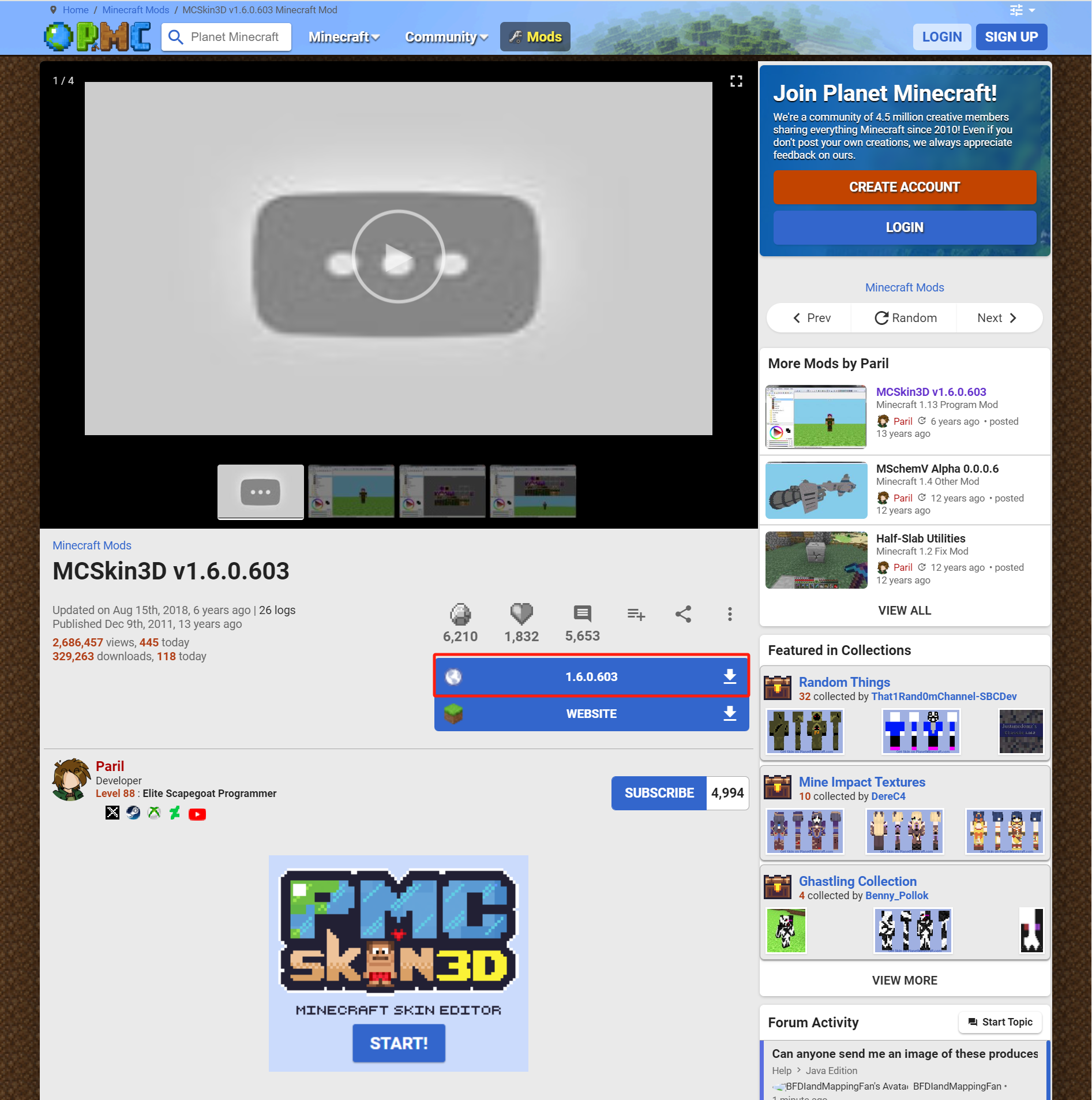Image resolution: width=1092 pixels, height=1100 pixels.
Task: Play the video in the gallery
Action: [x=398, y=257]
